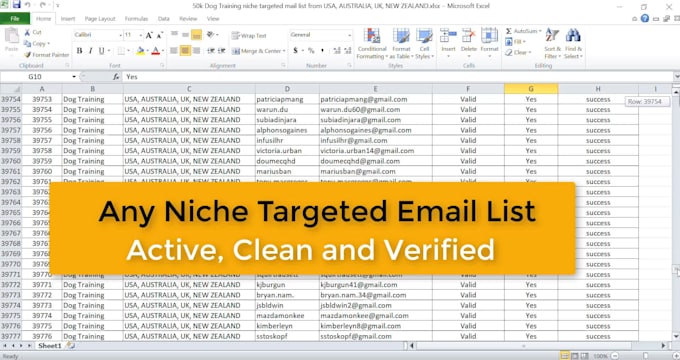
Task: Open the File tab
Action: [15, 19]
